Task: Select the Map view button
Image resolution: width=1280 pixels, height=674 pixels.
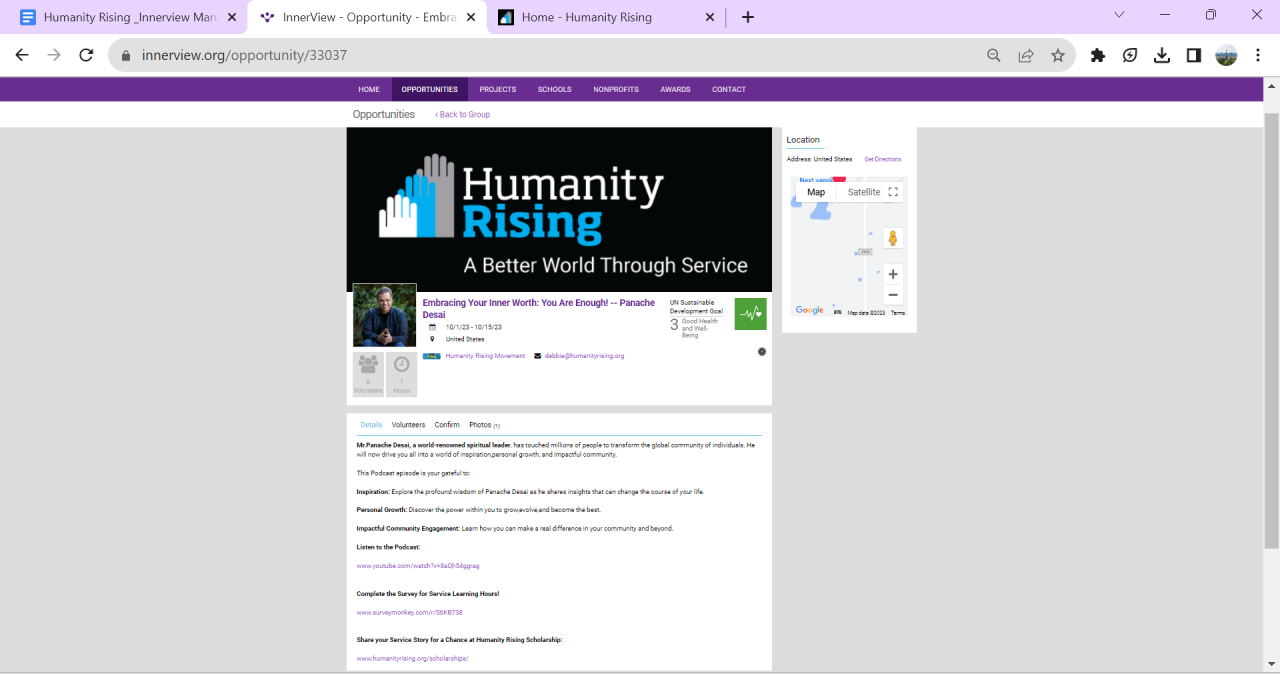Action: 816,192
